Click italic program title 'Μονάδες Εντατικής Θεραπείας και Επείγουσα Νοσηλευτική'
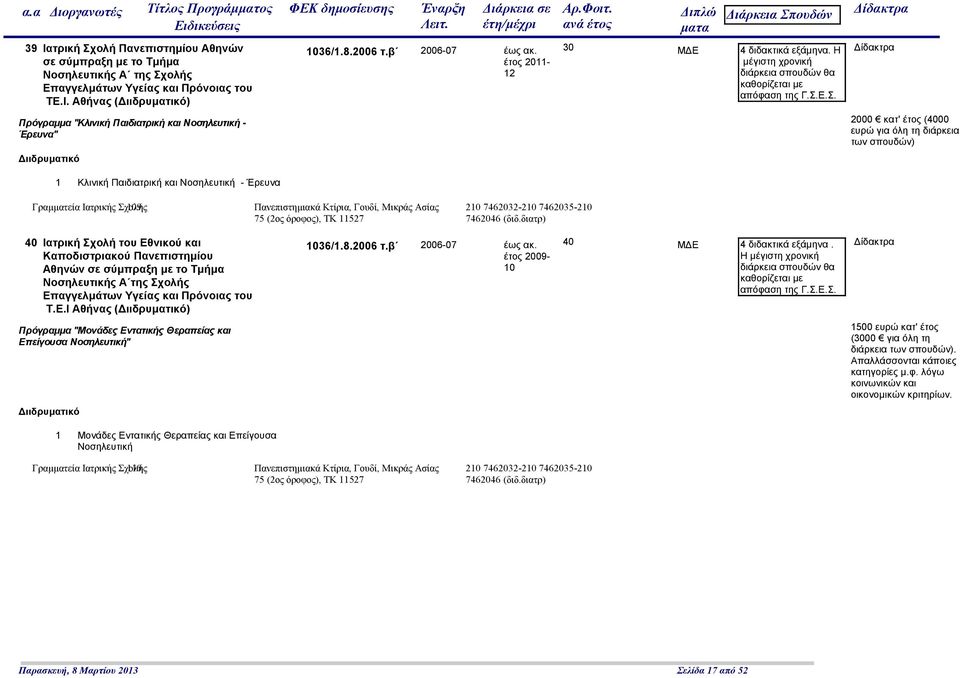Viewport: 960px width, 678px height. coord(125,336)
